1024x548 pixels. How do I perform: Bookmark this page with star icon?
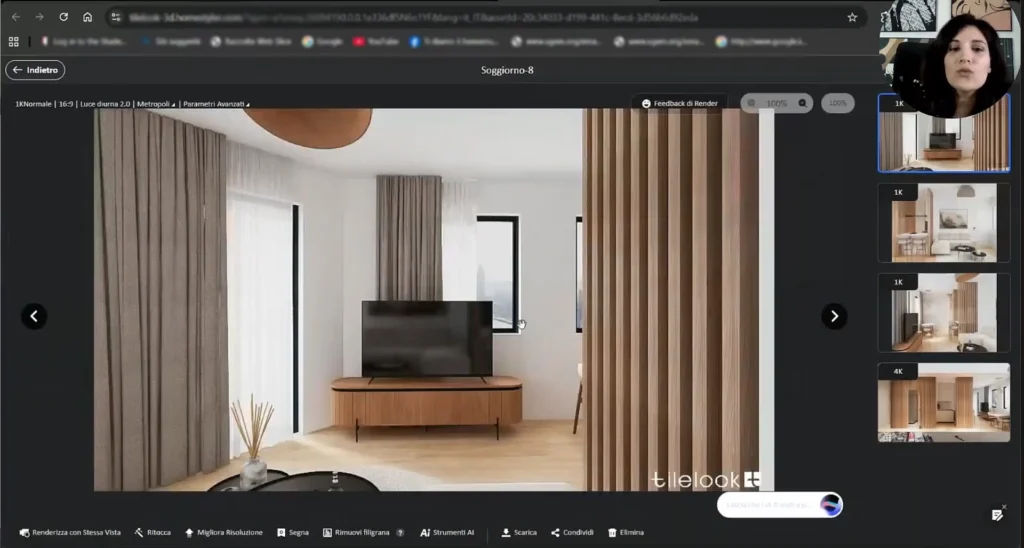pyautogui.click(x=852, y=18)
